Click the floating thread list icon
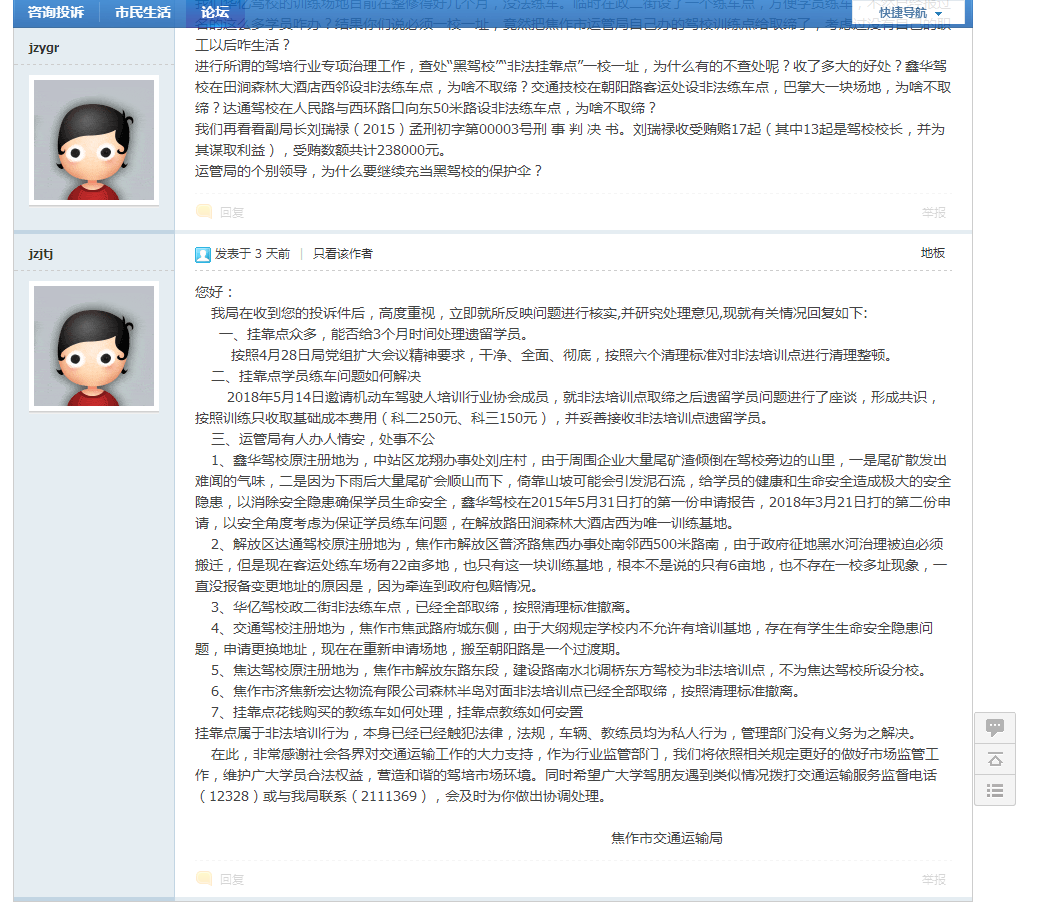Image resolution: width=1044 pixels, height=902 pixels. click(995, 790)
